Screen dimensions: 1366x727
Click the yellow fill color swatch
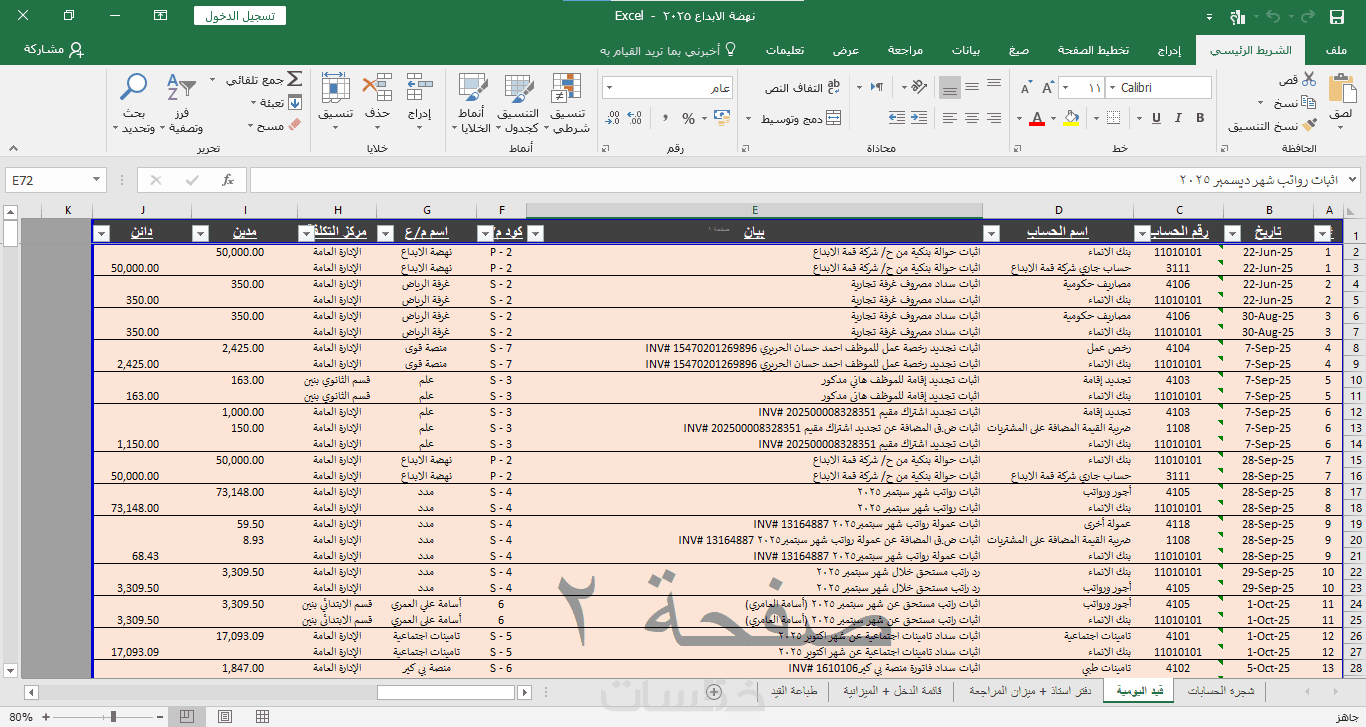point(1072,118)
